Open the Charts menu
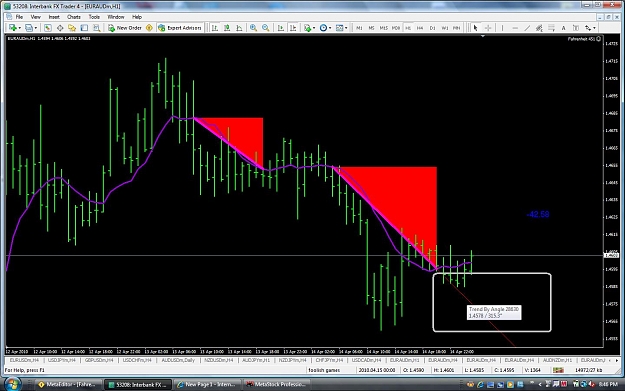Screen dimensions: 625x391 click(x=74, y=17)
